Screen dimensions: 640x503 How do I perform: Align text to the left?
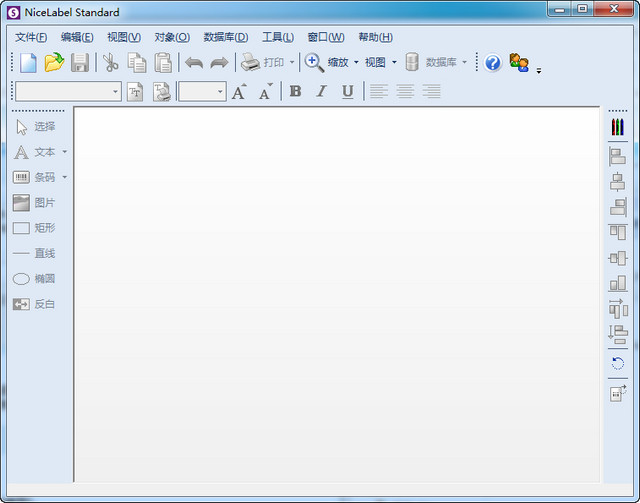click(379, 91)
